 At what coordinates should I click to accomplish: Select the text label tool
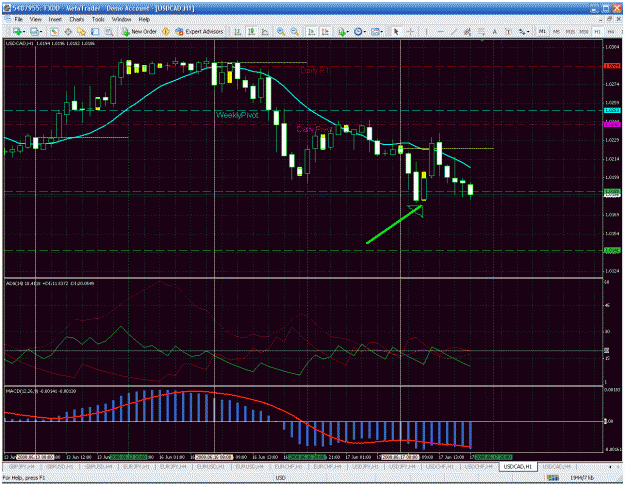click(x=508, y=31)
